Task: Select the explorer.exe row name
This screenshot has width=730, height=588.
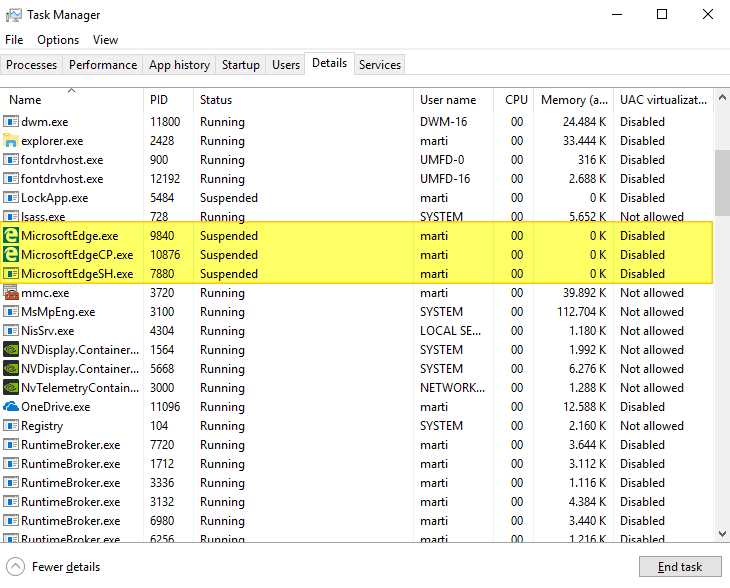Action: click(x=52, y=141)
